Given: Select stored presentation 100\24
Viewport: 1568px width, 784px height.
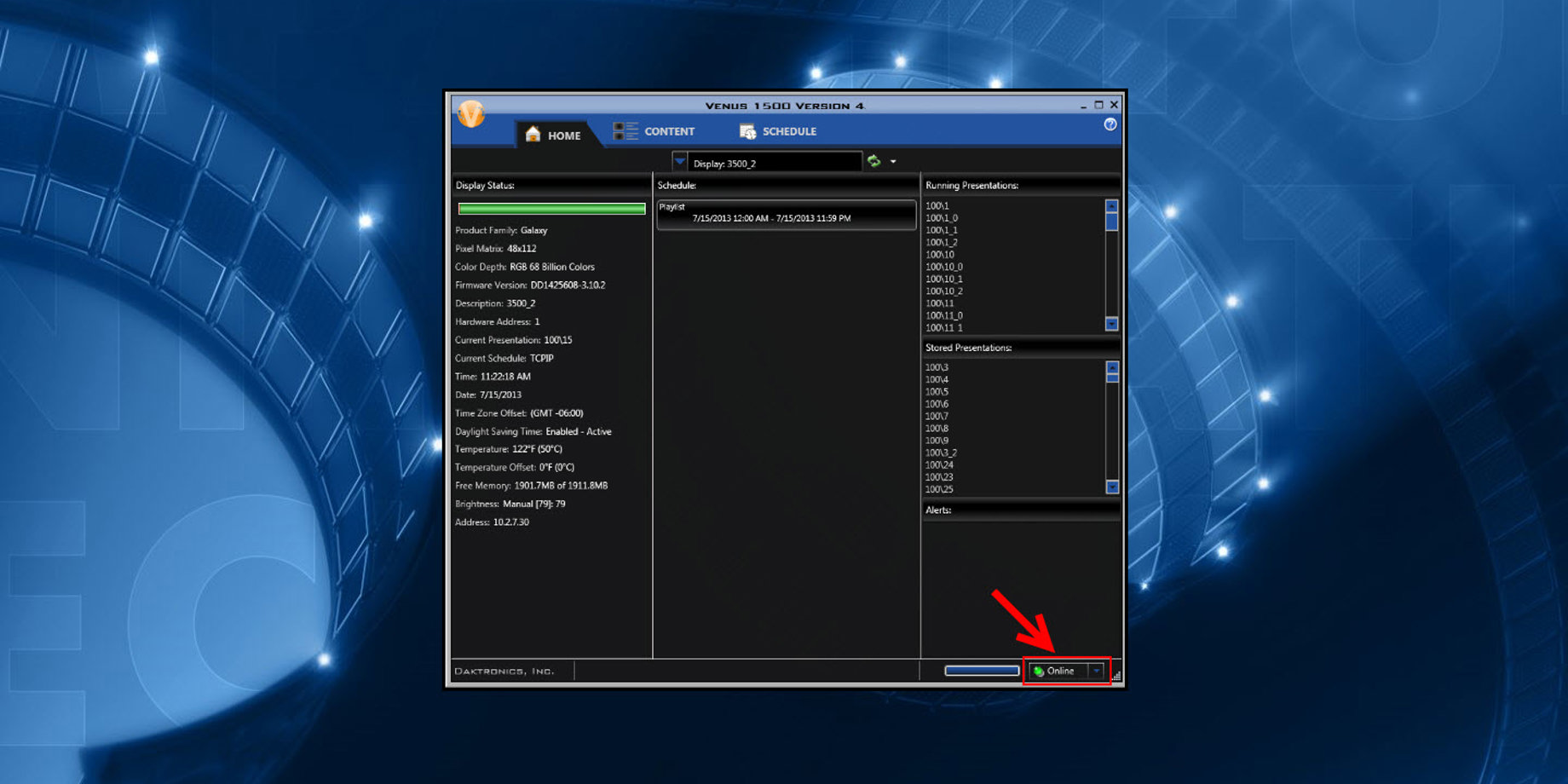Looking at the screenshot, I should 939,464.
